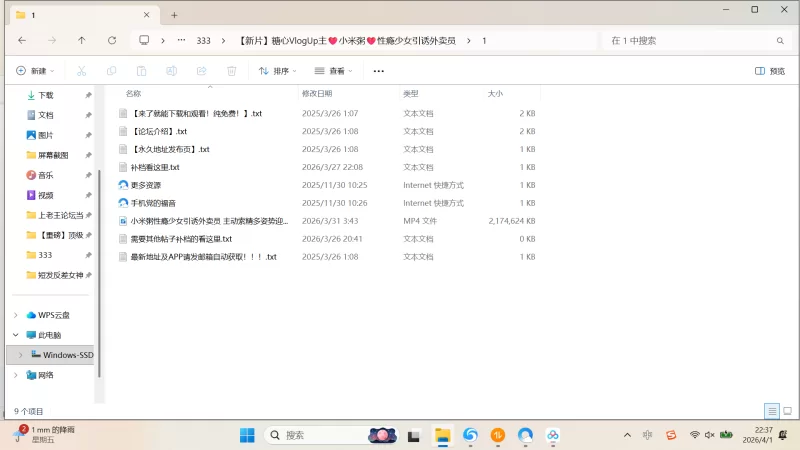Screen dimensions: 800x450
Task: Click the Share icon in toolbar
Action: click(202, 71)
